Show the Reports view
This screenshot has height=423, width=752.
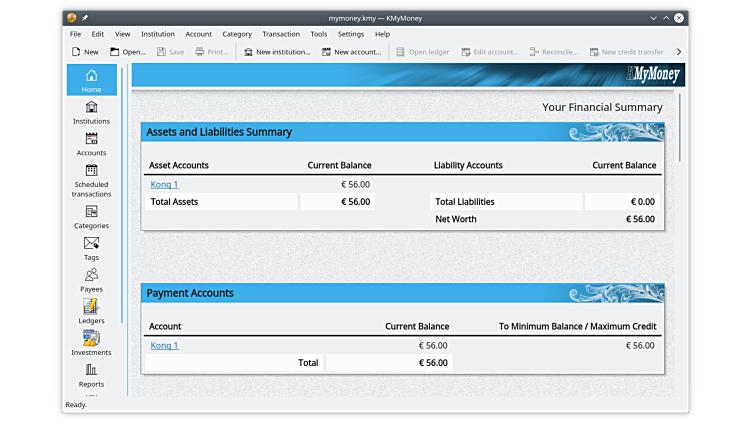click(91, 375)
